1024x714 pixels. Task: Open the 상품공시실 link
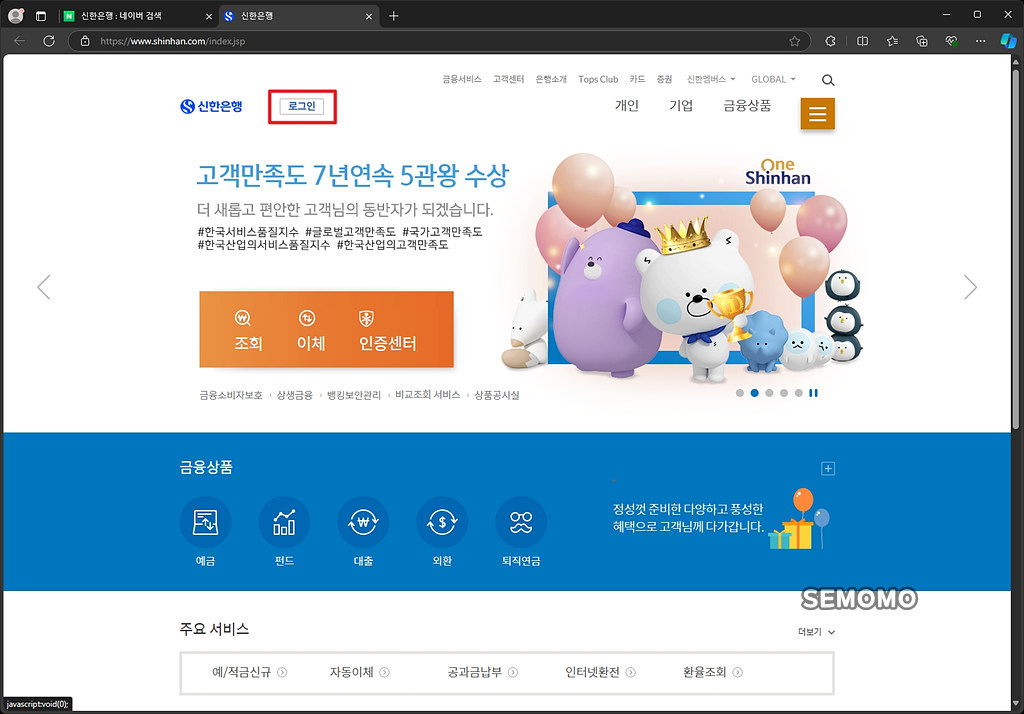pos(497,395)
